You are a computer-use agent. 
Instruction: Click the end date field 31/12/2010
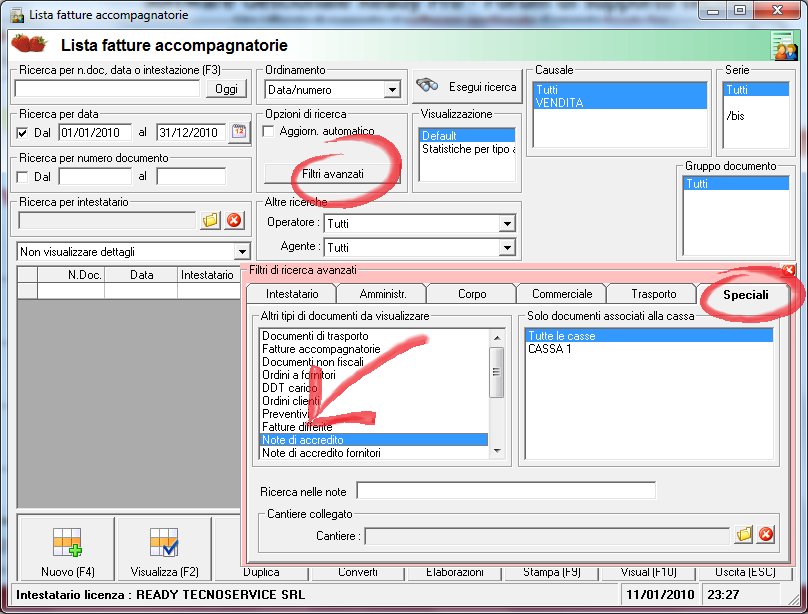[x=191, y=132]
